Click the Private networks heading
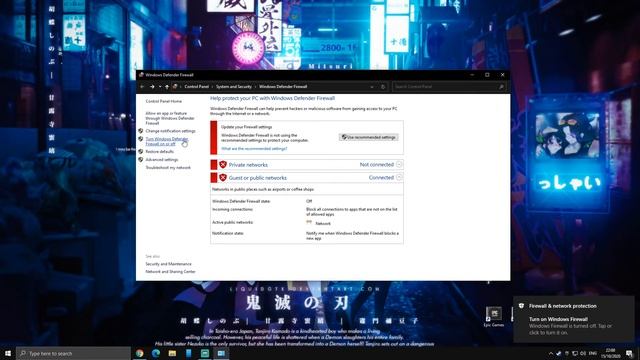The image size is (640, 360). click(248, 165)
